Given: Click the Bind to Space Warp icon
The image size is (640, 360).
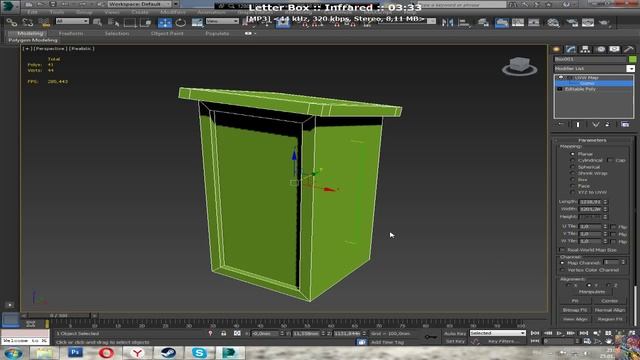Looking at the screenshot, I should click(44, 22).
